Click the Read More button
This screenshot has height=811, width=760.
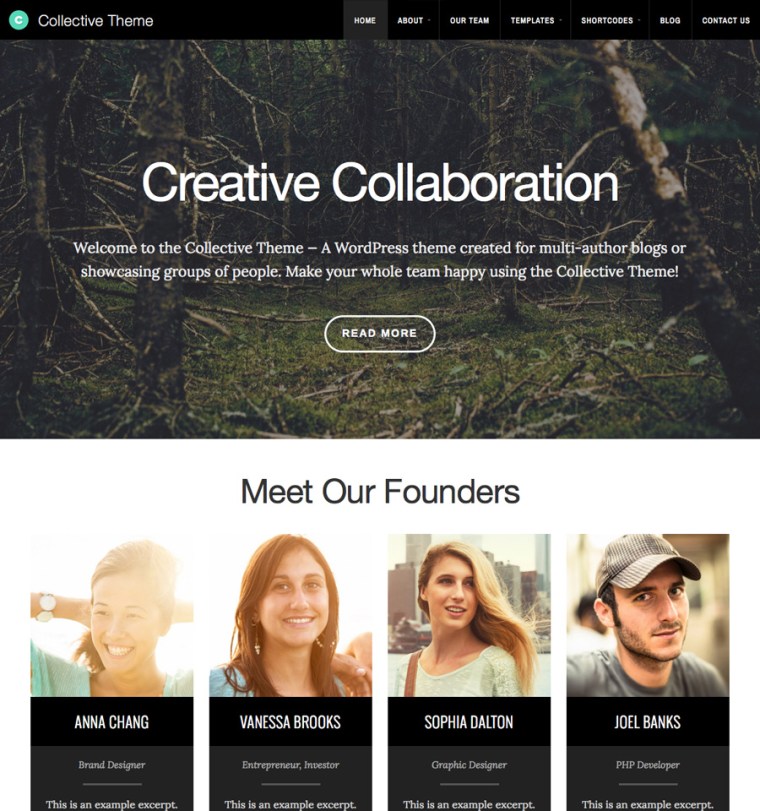tap(380, 334)
